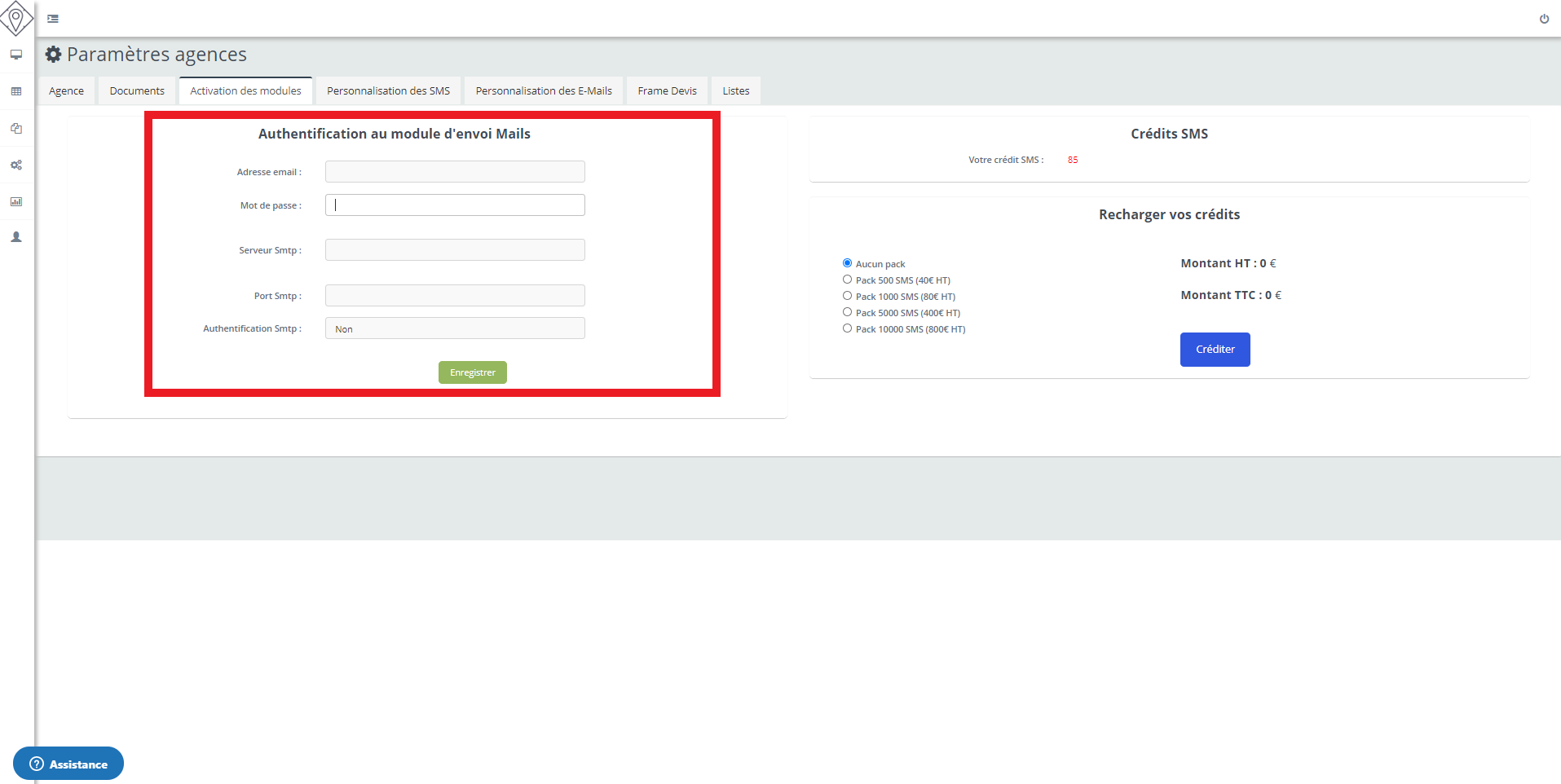Screen dimensions: 1561x784
Task: Log out via the power icon top right
Action: click(1544, 18)
